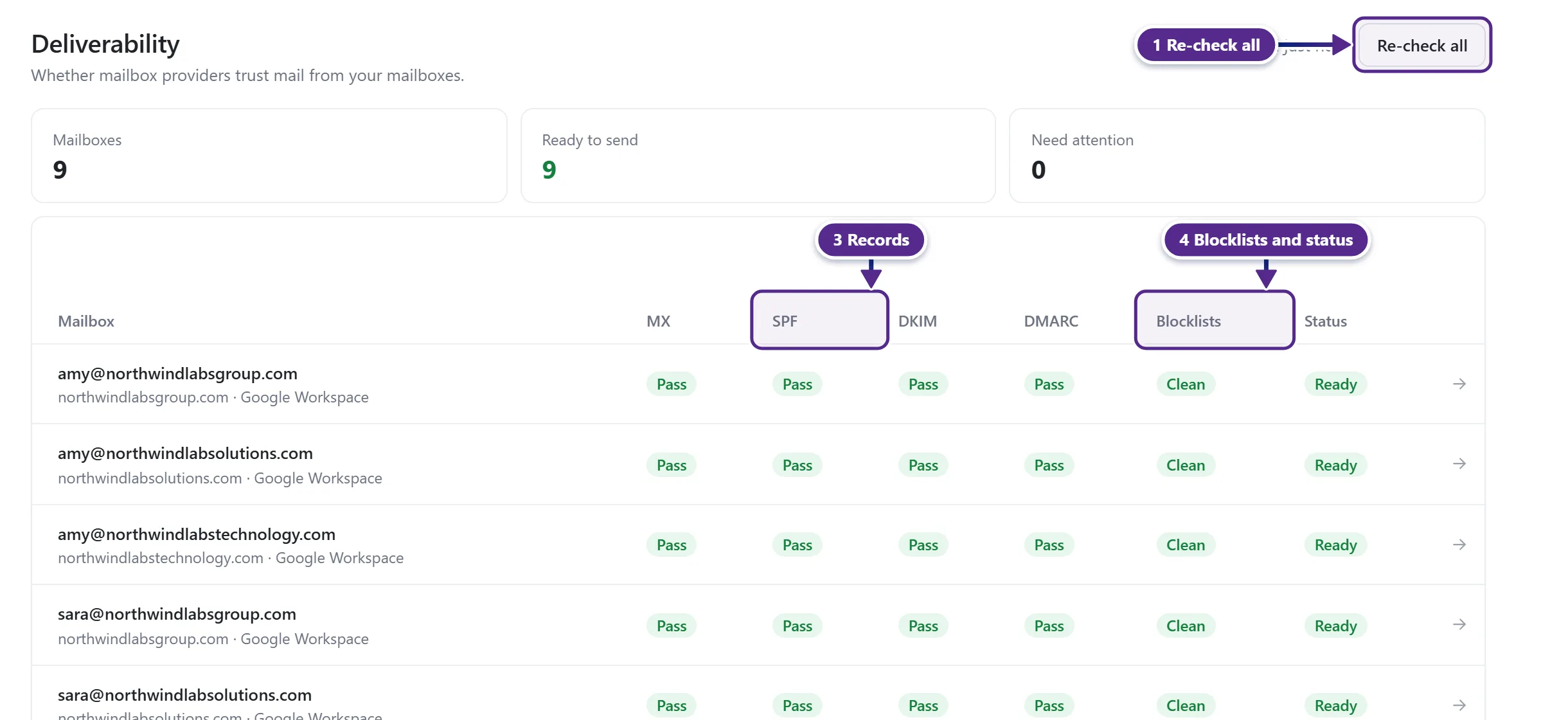Click DKIM Pass badge for amy@northwindlabstechnology.com

(923, 545)
